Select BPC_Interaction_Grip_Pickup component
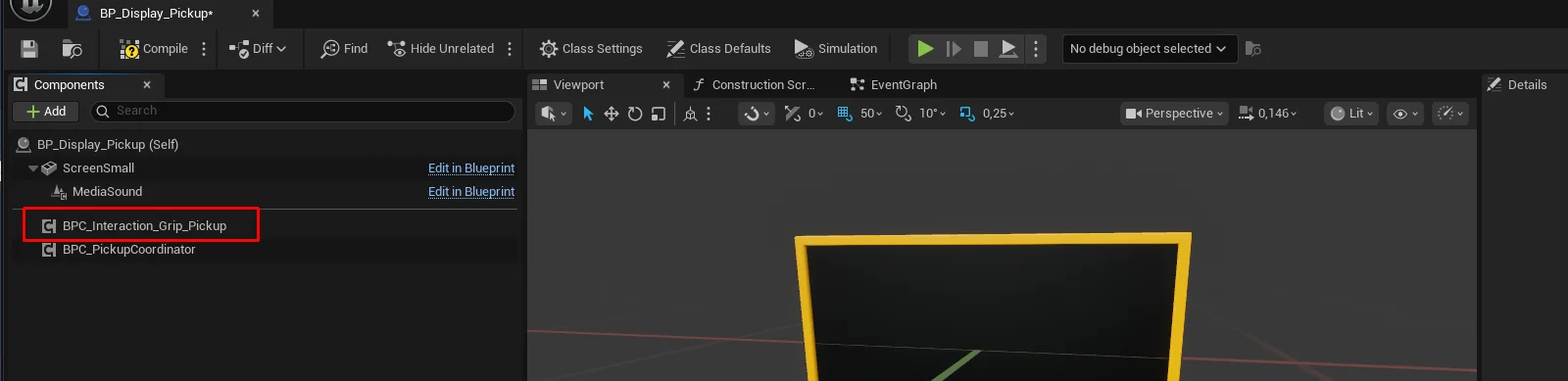Screen dimensions: 1568x381 (x=144, y=226)
